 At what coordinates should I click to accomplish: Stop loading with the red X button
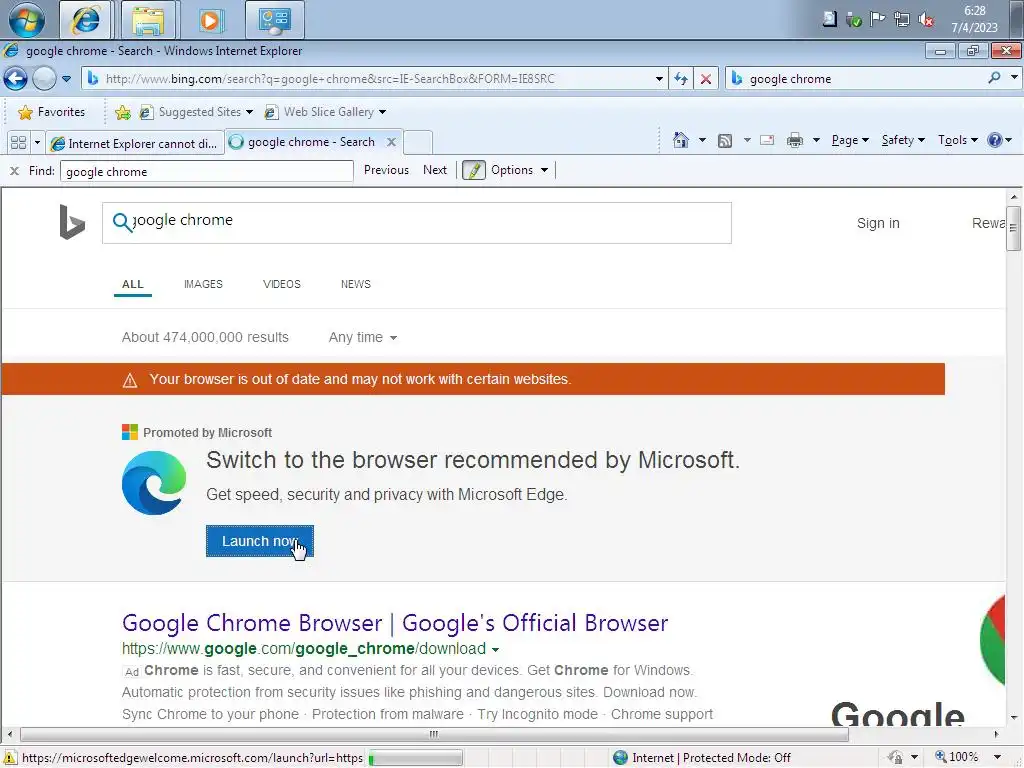click(706, 79)
